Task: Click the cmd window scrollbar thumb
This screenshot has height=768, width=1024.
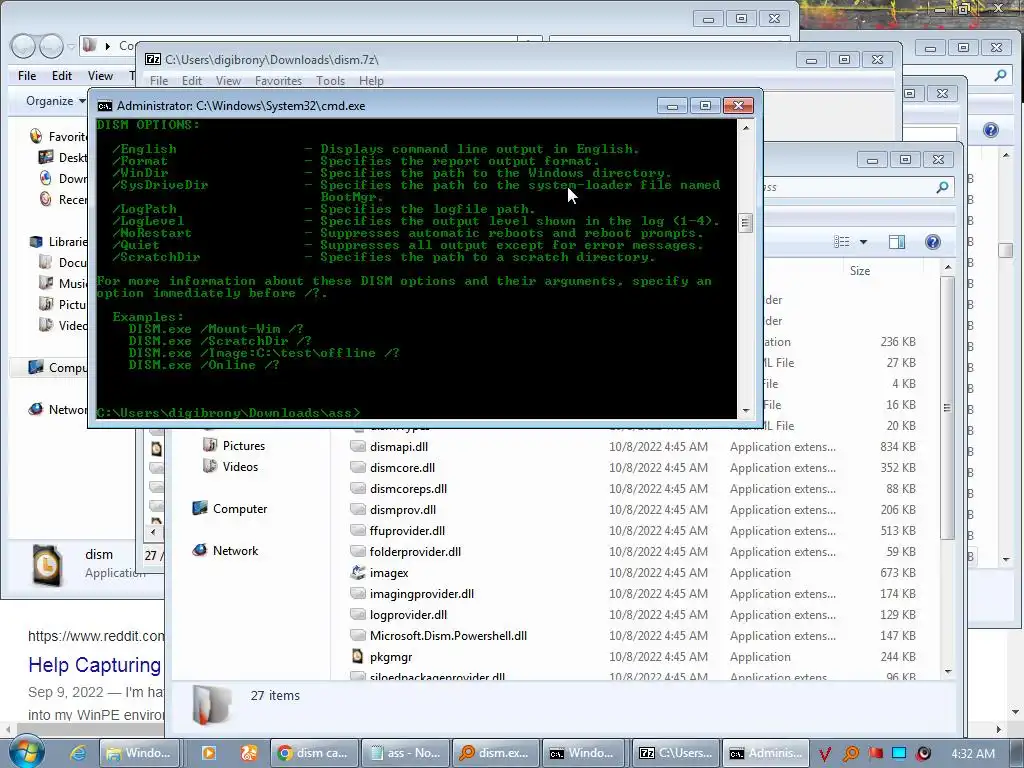Action: (x=745, y=223)
